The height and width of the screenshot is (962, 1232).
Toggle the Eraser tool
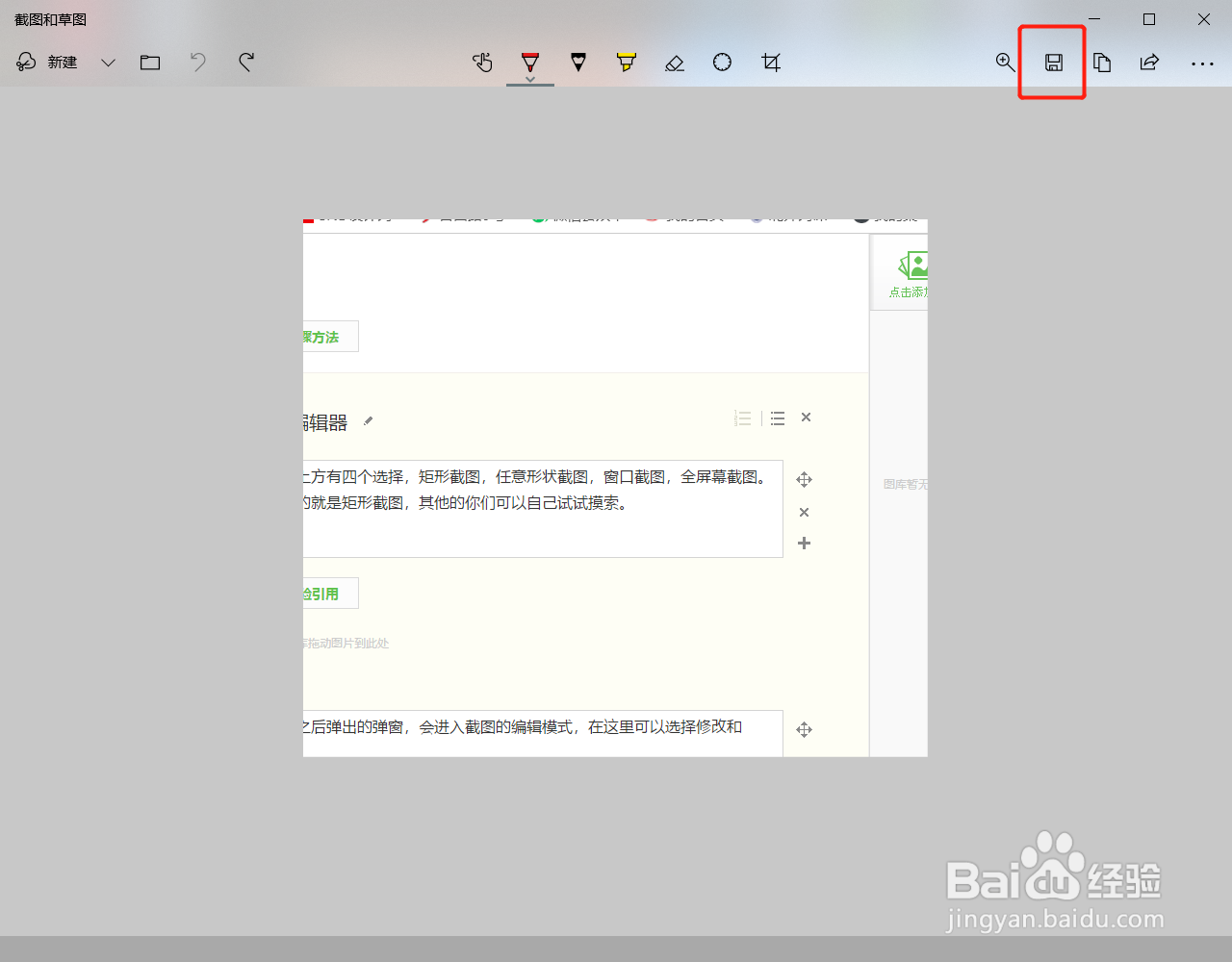tap(674, 63)
